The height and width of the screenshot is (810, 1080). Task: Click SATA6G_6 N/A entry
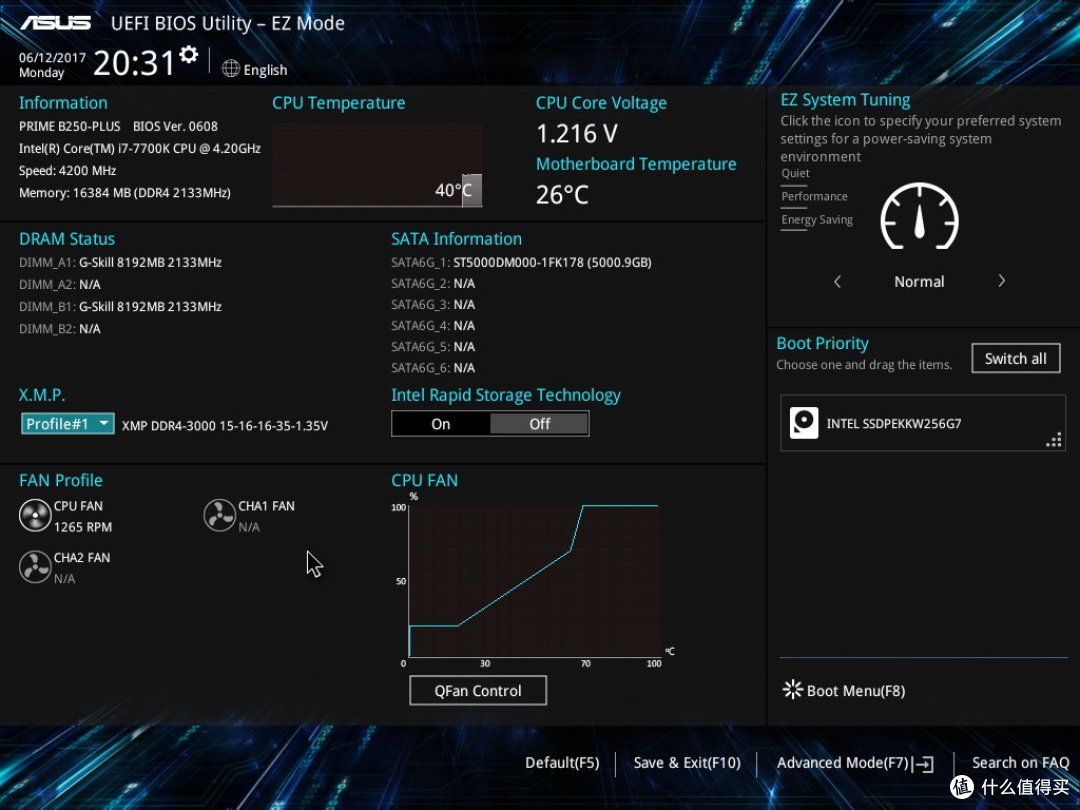tap(433, 368)
